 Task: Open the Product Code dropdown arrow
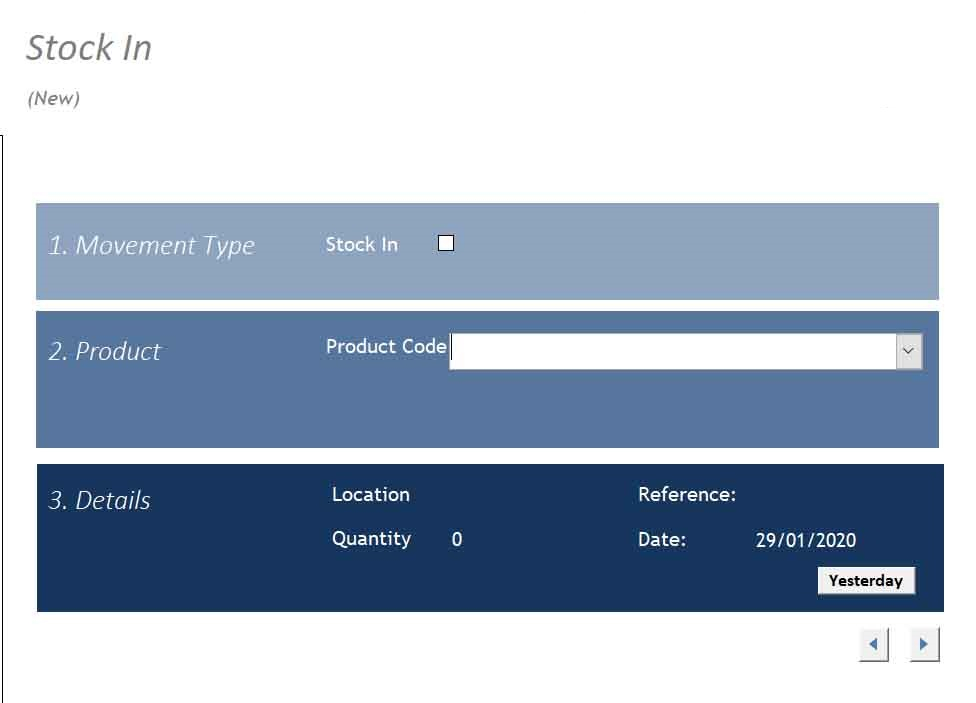(907, 351)
